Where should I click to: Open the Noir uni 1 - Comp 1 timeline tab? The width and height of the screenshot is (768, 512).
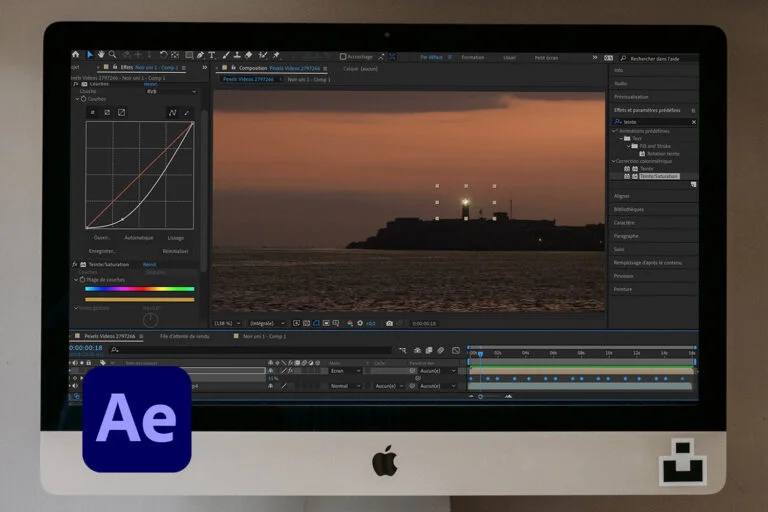(x=264, y=337)
